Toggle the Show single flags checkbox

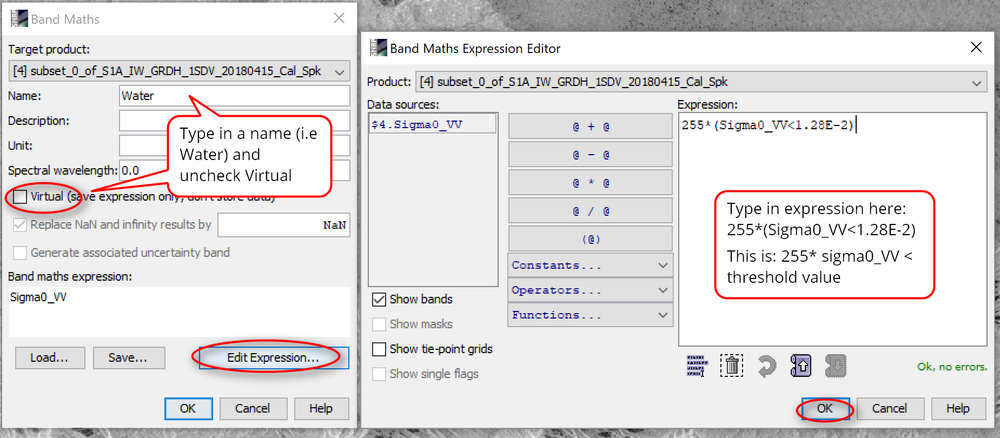pyautogui.click(x=379, y=374)
